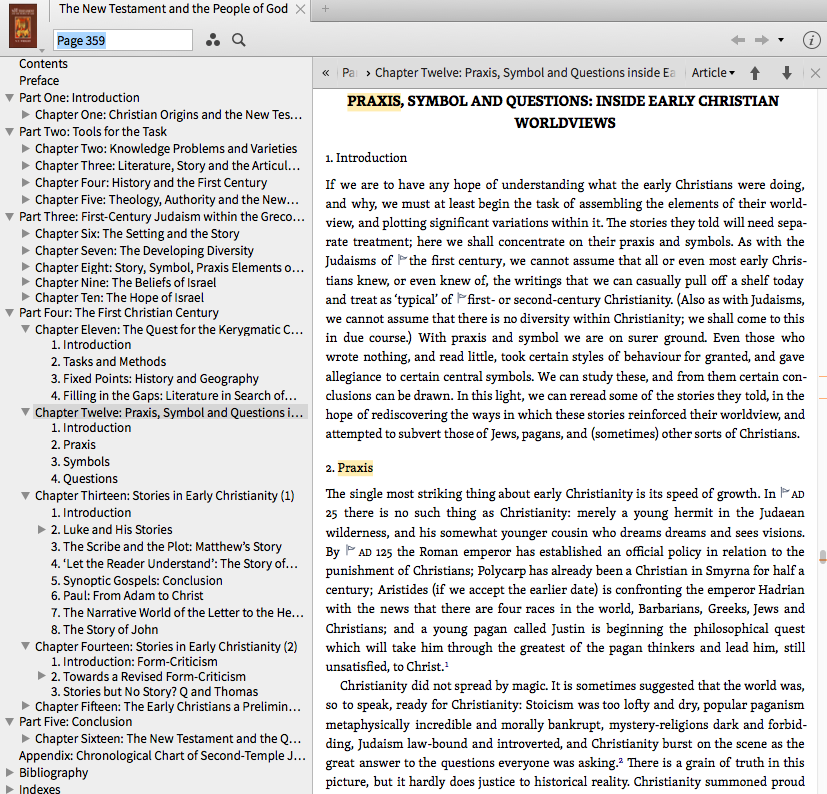Collapse Part Two: Tools for the Task
This screenshot has width=827, height=794.
pyautogui.click(x=9, y=131)
